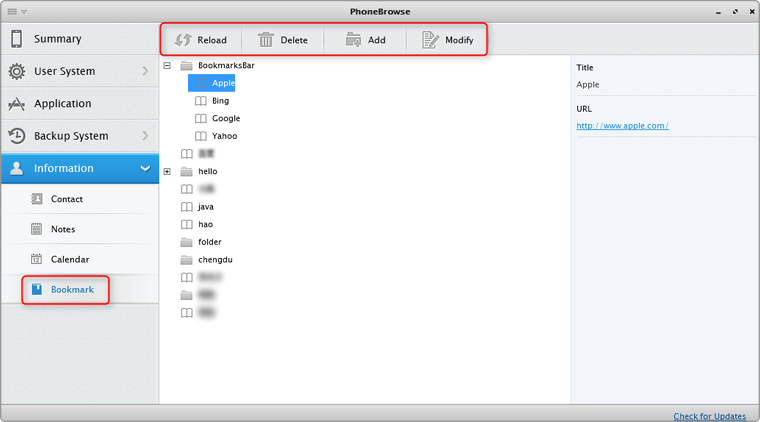
Task: Open the apple.com URL link
Action: coord(622,126)
